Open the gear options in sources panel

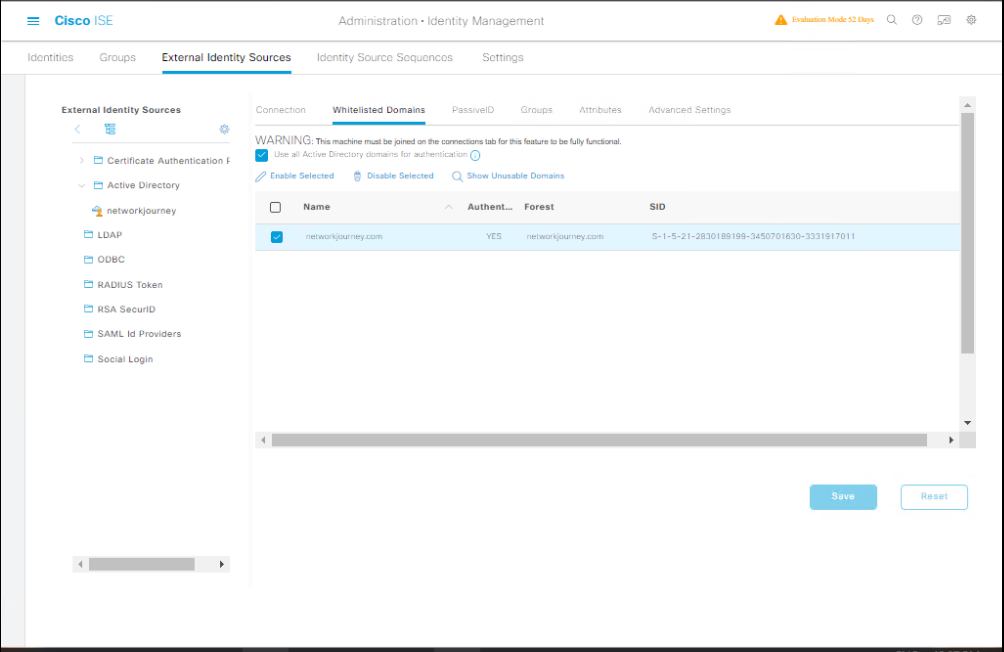click(x=224, y=129)
